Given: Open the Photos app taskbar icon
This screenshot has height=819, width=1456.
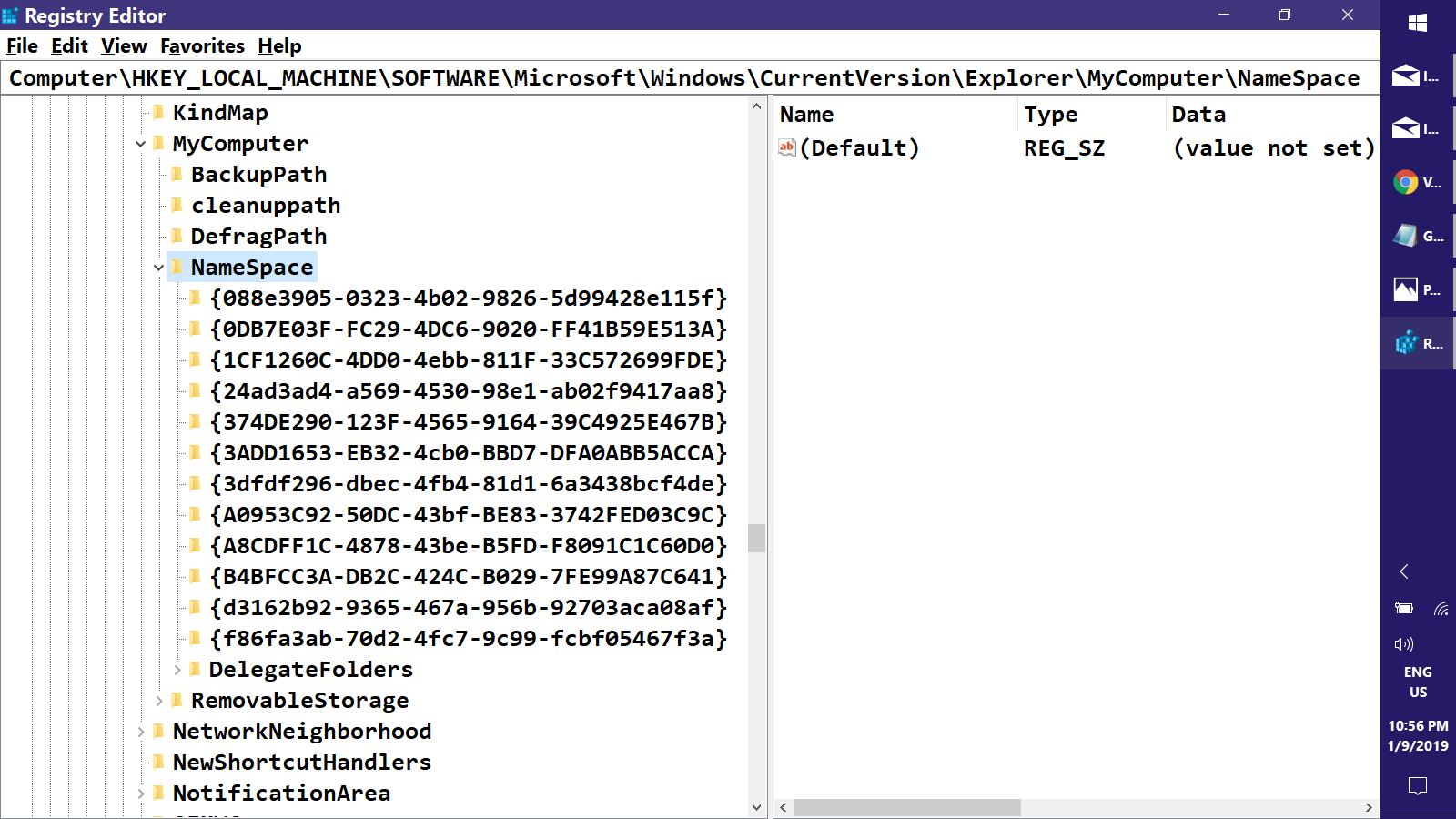Looking at the screenshot, I should 1418,290.
